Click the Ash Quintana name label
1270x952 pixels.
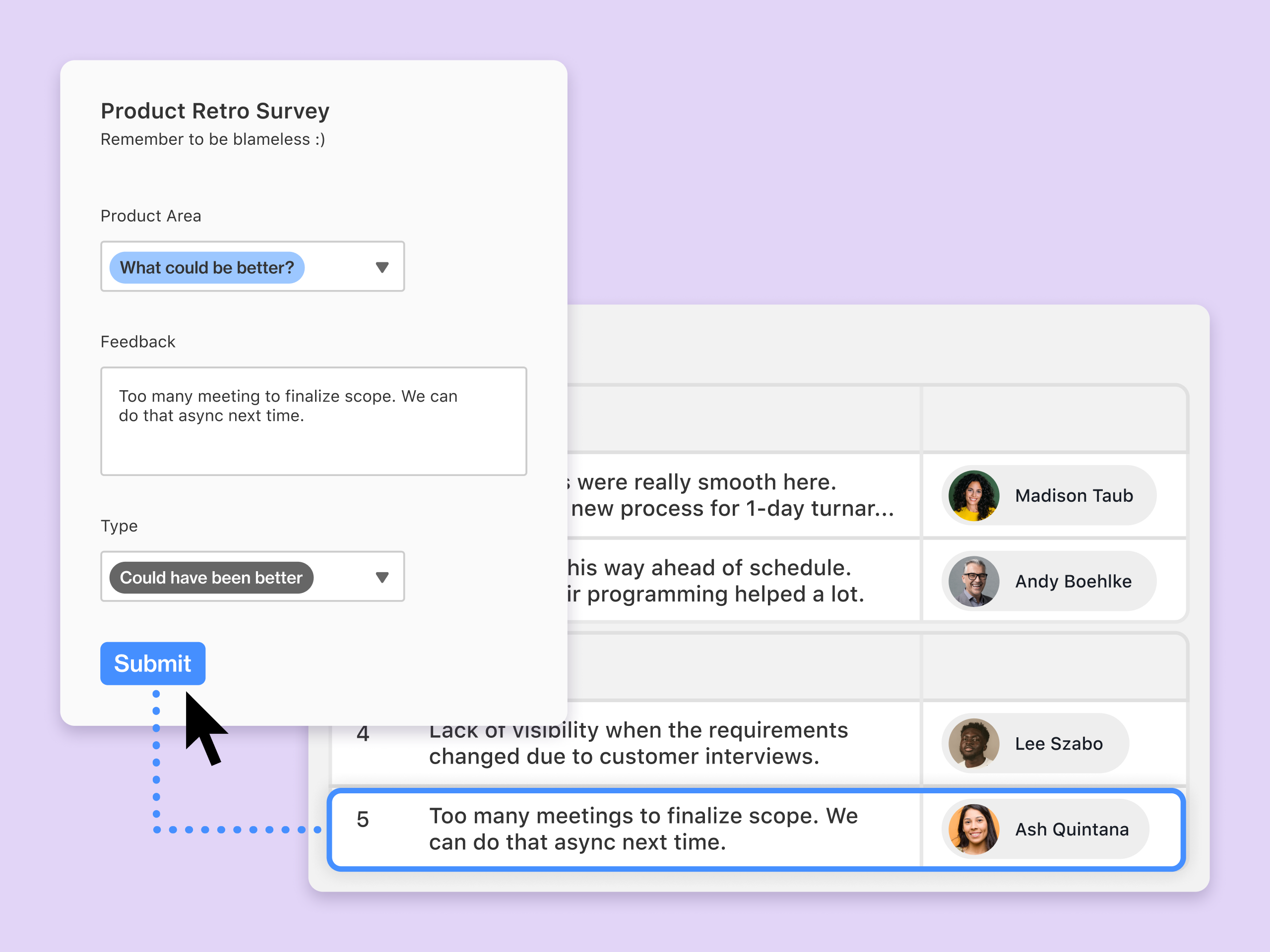click(x=1072, y=830)
